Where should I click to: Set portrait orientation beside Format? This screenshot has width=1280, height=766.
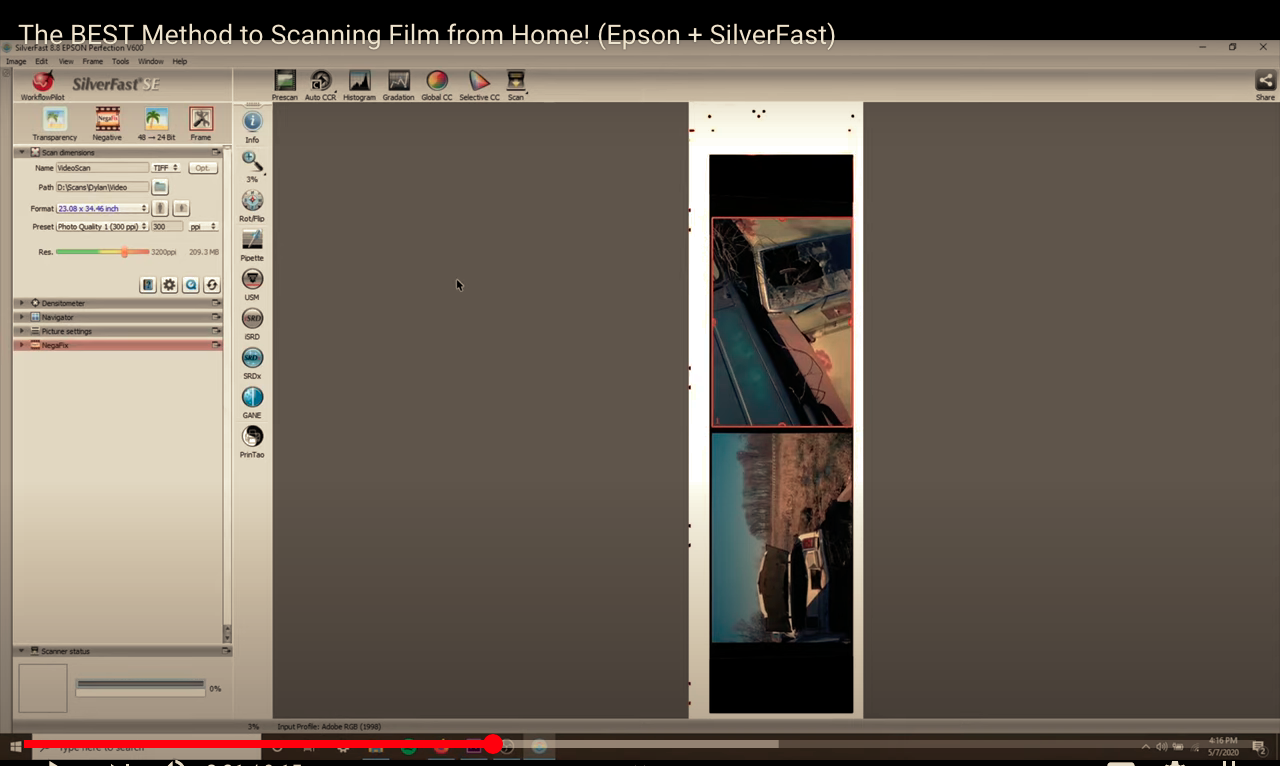(x=160, y=208)
